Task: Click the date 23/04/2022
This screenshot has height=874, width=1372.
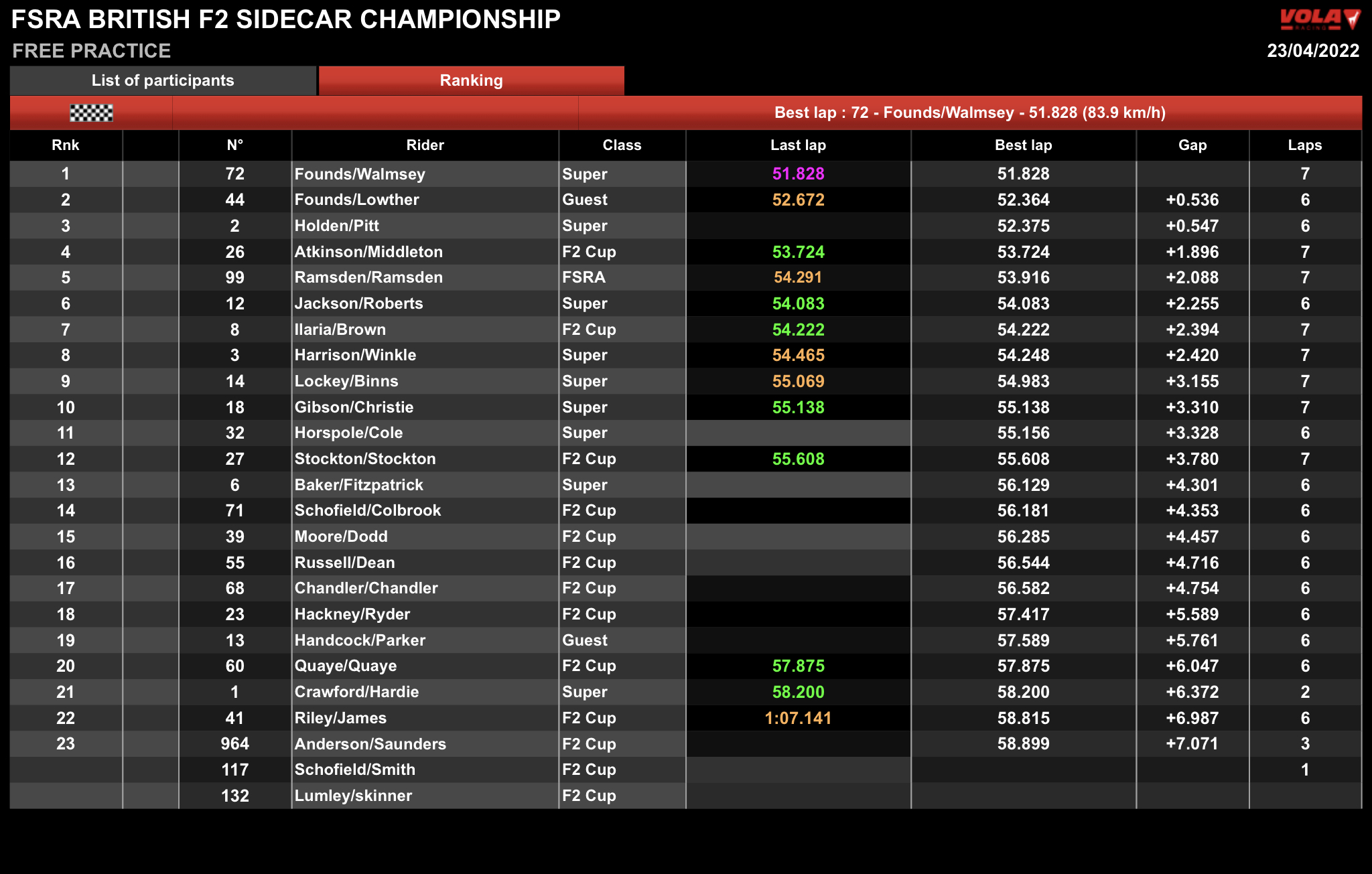Action: click(x=1313, y=51)
